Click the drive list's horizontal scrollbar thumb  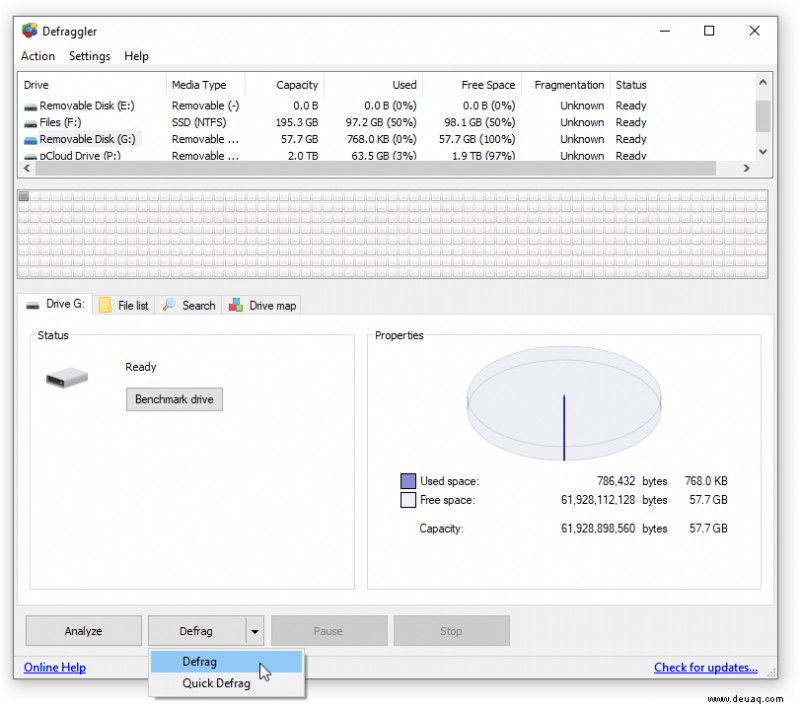376,168
